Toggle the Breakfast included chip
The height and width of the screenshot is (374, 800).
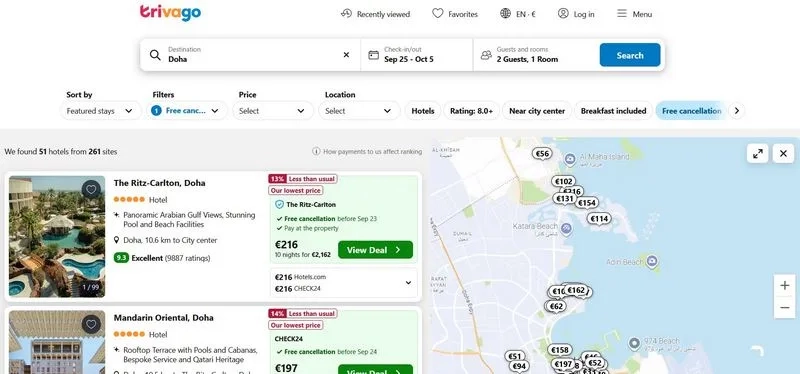tap(613, 111)
